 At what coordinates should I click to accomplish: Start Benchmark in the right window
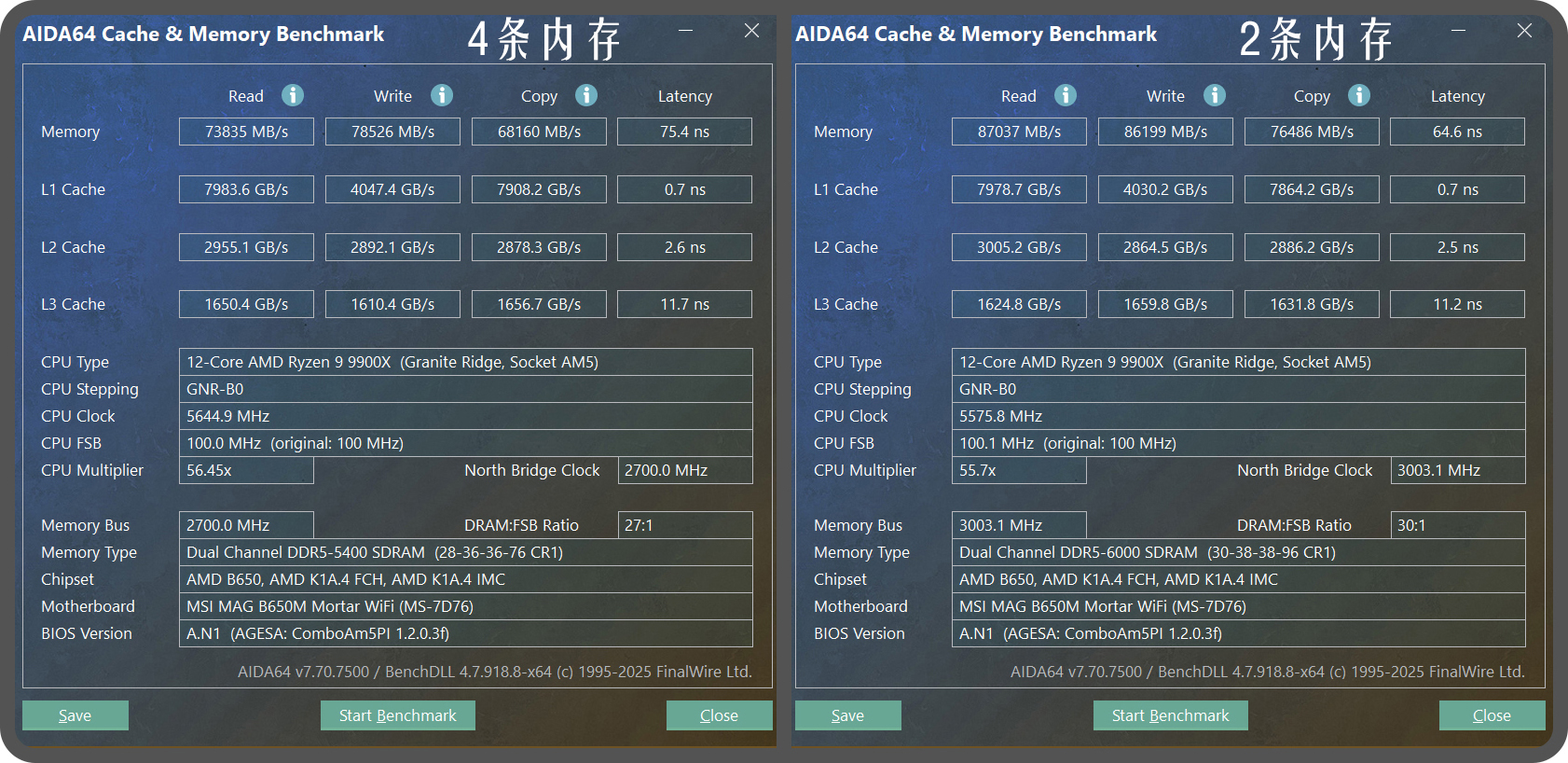point(1171,715)
